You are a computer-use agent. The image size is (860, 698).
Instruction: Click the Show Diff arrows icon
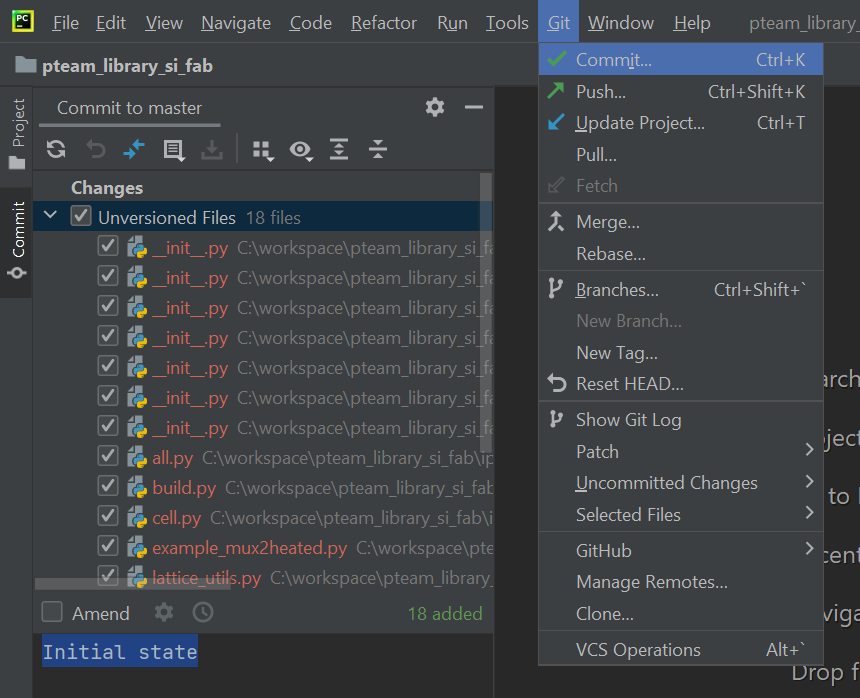134,150
